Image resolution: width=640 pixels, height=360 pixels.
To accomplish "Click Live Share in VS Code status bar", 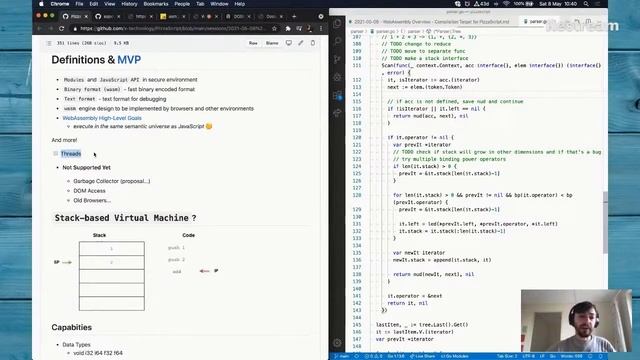I will tap(422, 356).
